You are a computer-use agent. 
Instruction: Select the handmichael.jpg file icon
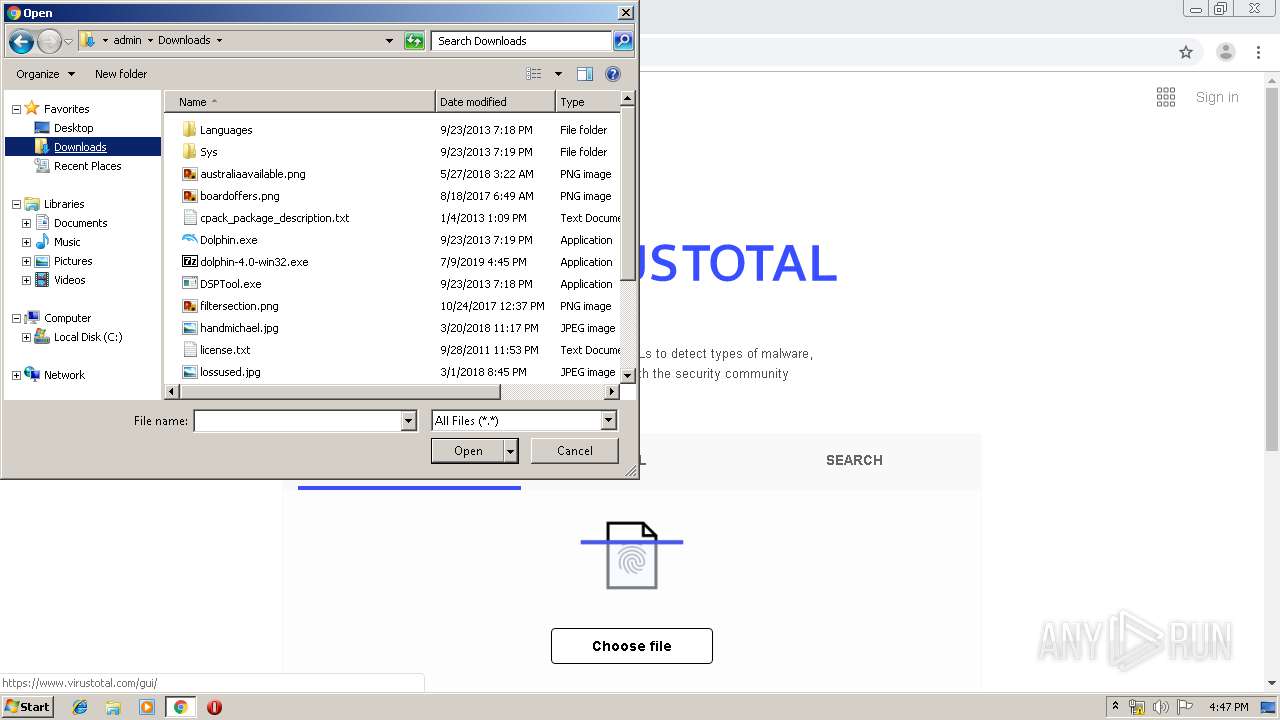tap(190, 328)
